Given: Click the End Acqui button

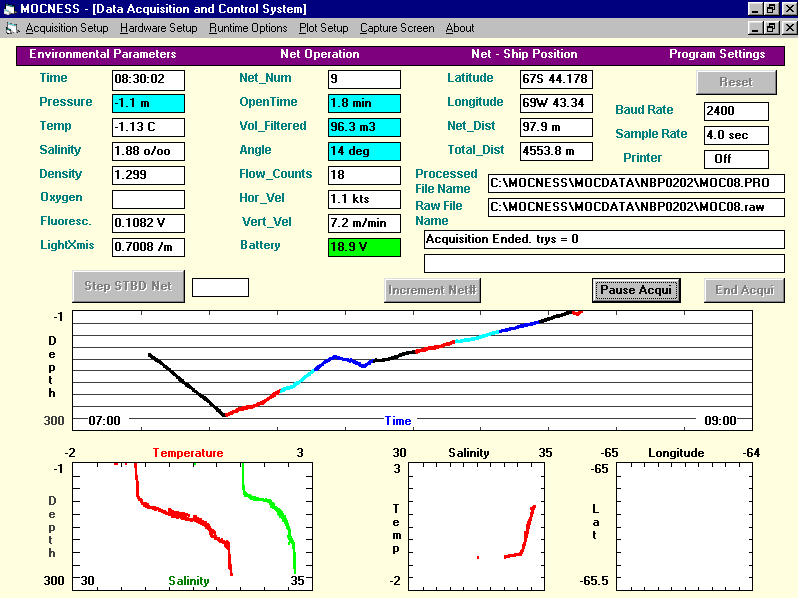Looking at the screenshot, I should 744,290.
